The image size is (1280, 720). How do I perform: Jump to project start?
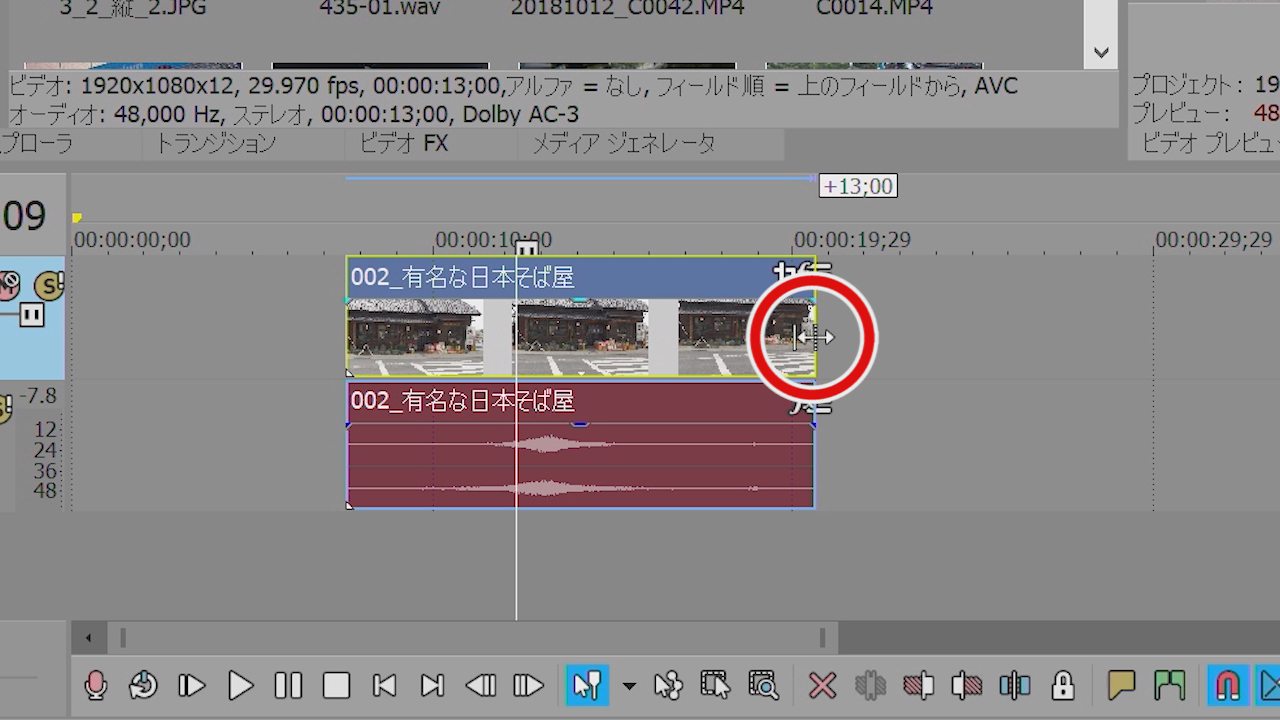384,685
